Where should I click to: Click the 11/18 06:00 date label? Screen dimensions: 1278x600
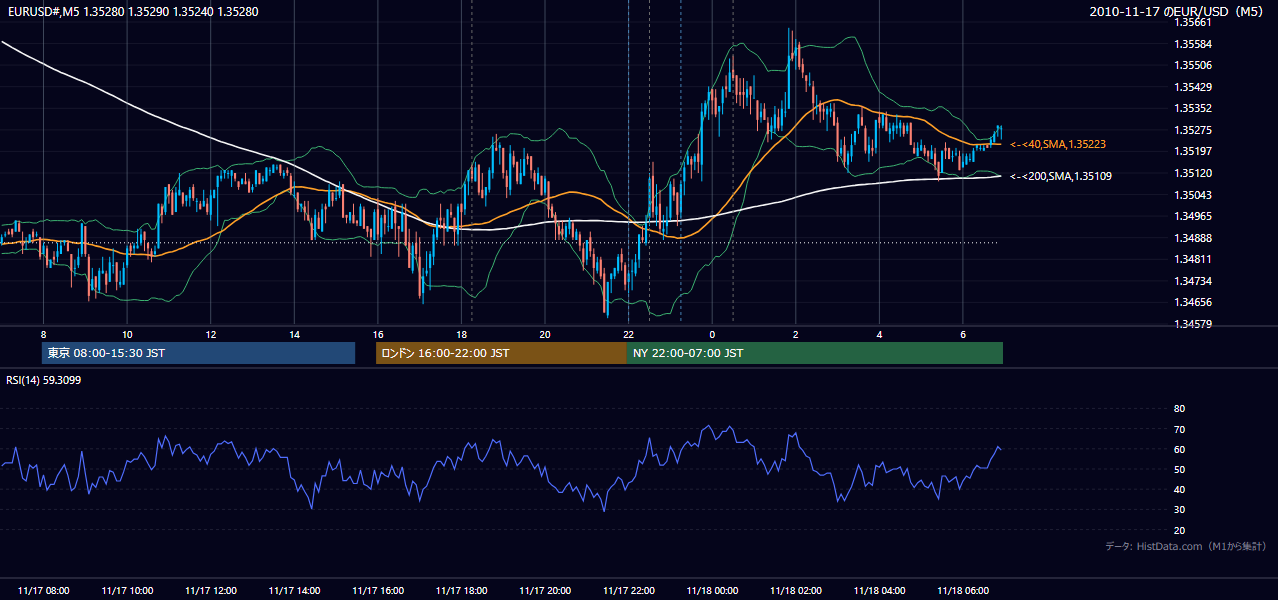(962, 590)
